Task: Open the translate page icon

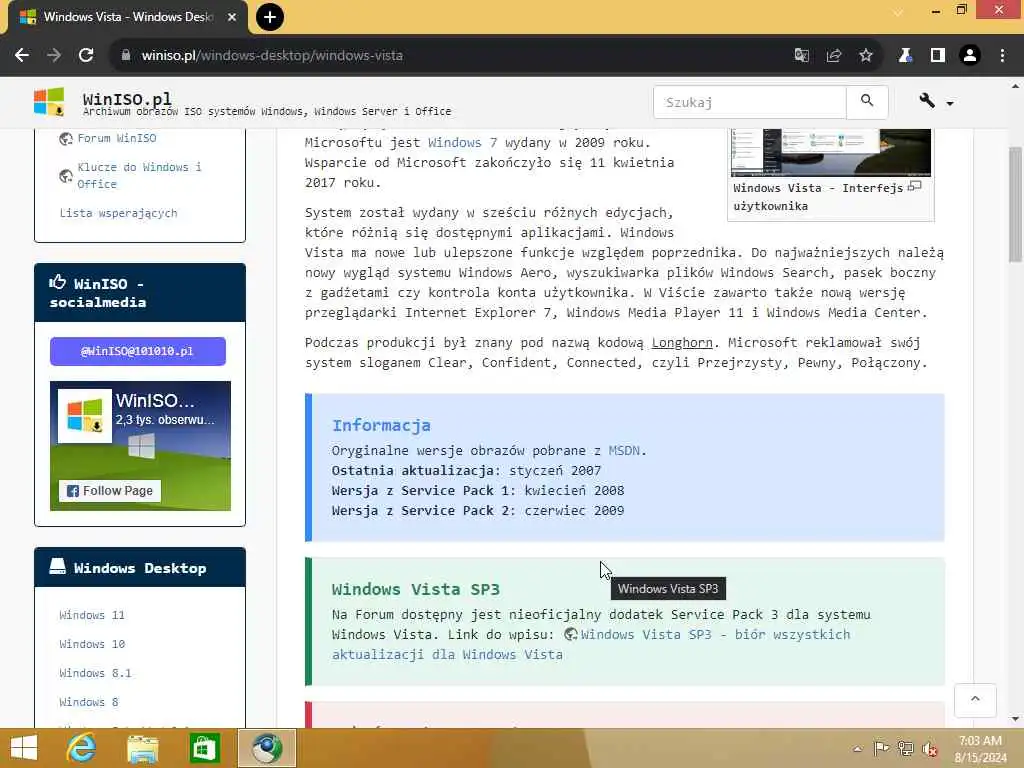Action: [801, 56]
